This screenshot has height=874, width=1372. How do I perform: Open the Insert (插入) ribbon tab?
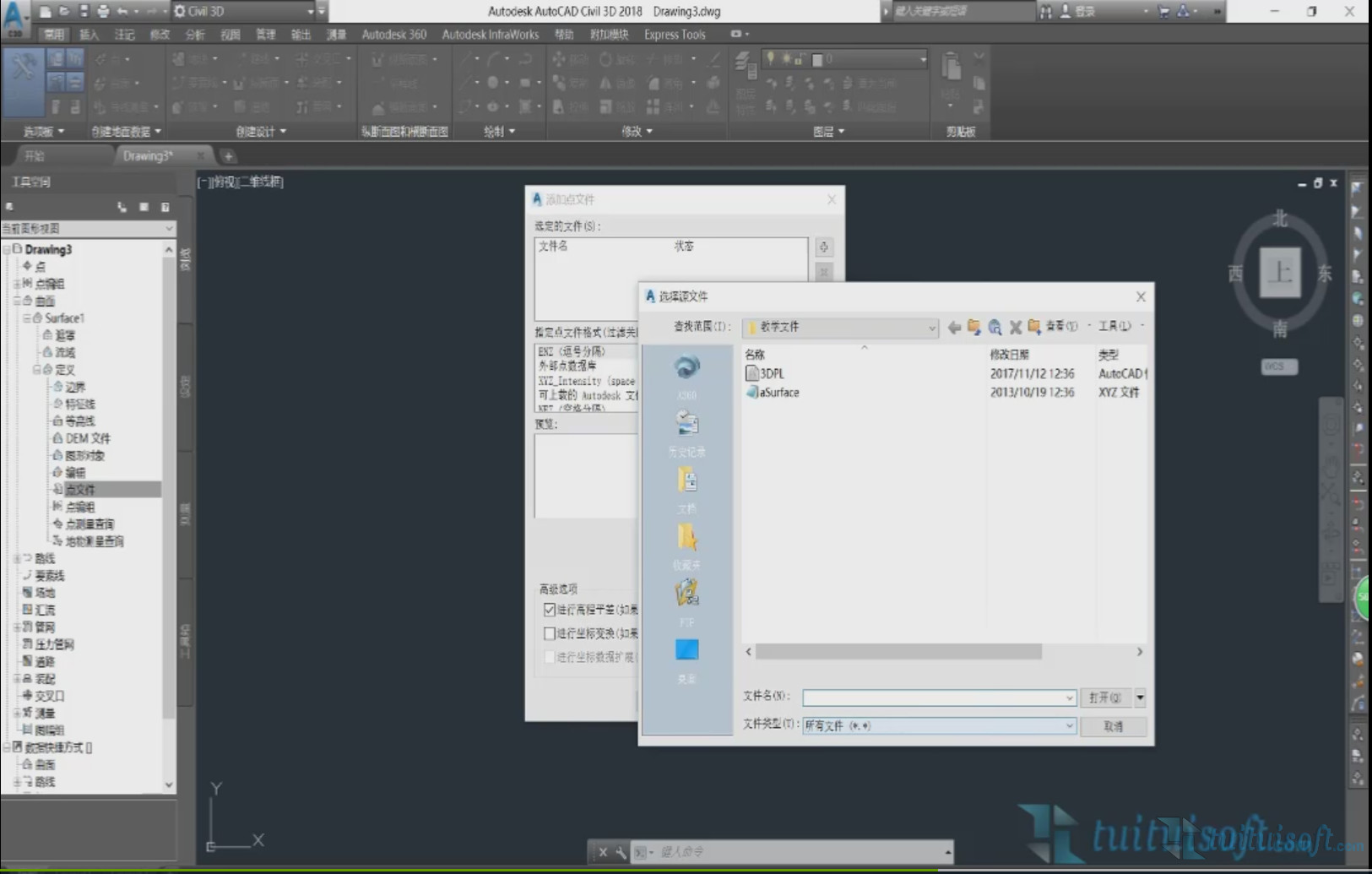pyautogui.click(x=89, y=35)
